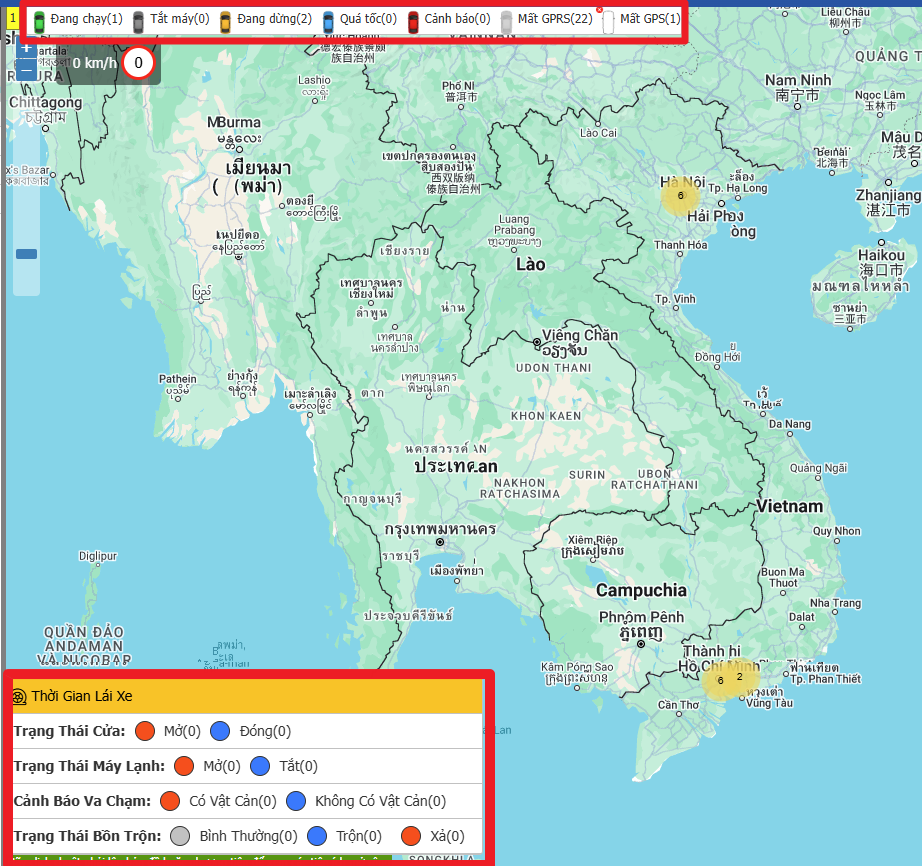Click 'Trộn(0)' mixer status text
Viewport: 922px width, 866px height.
coord(359,836)
